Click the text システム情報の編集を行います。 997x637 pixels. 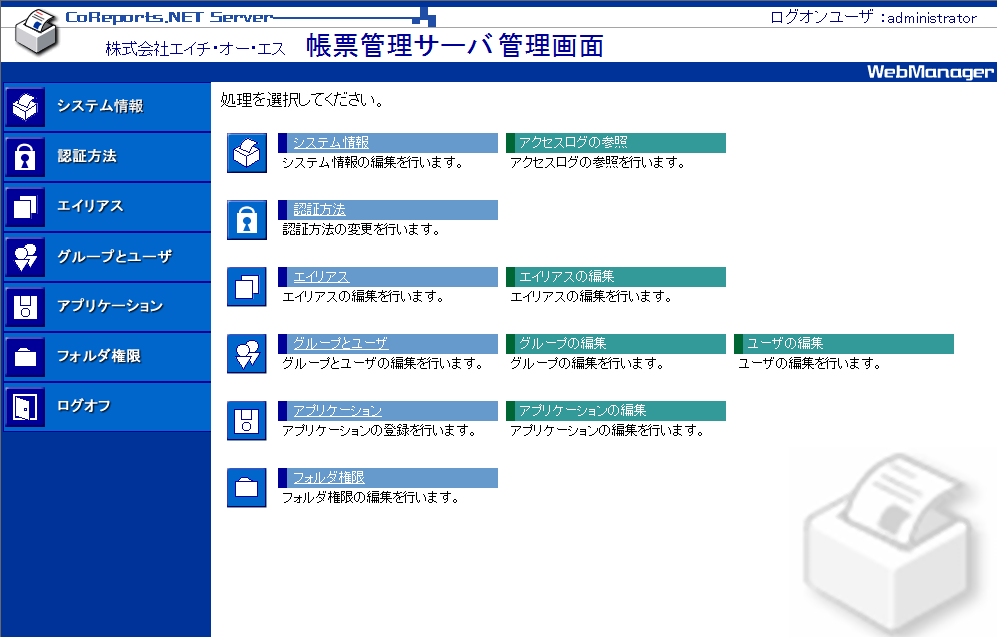pyautogui.click(x=373, y=163)
